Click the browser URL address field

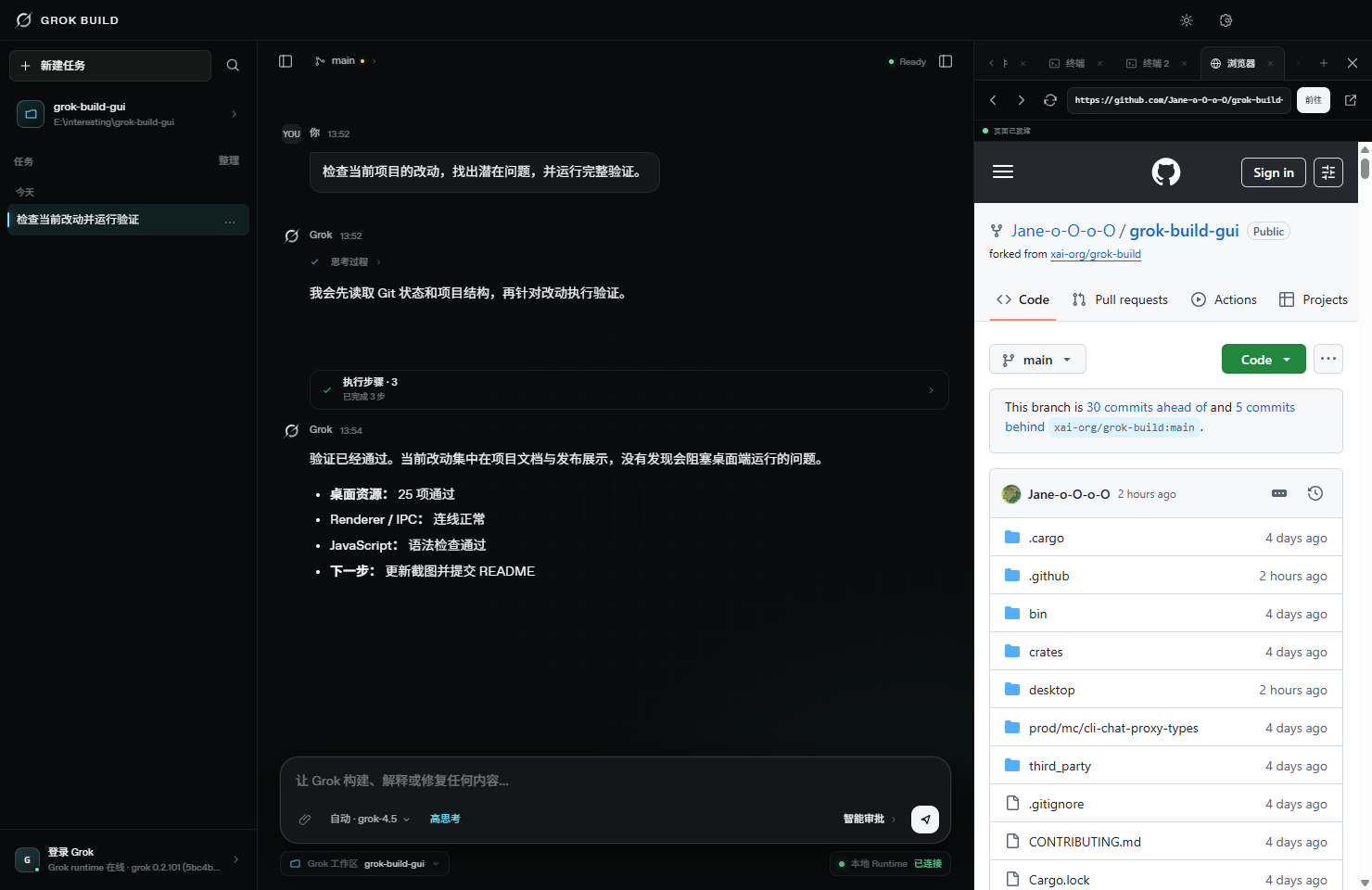(x=1179, y=100)
